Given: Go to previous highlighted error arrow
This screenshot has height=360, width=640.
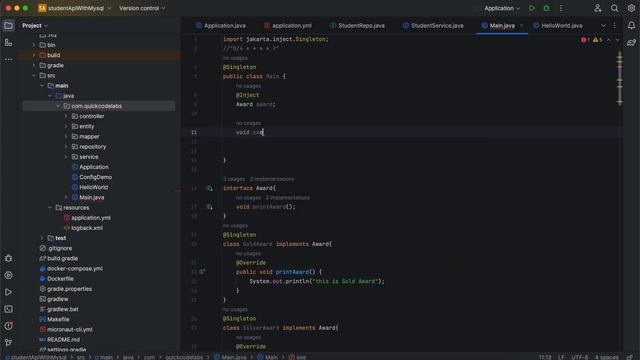Looking at the screenshot, I should tap(609, 40).
